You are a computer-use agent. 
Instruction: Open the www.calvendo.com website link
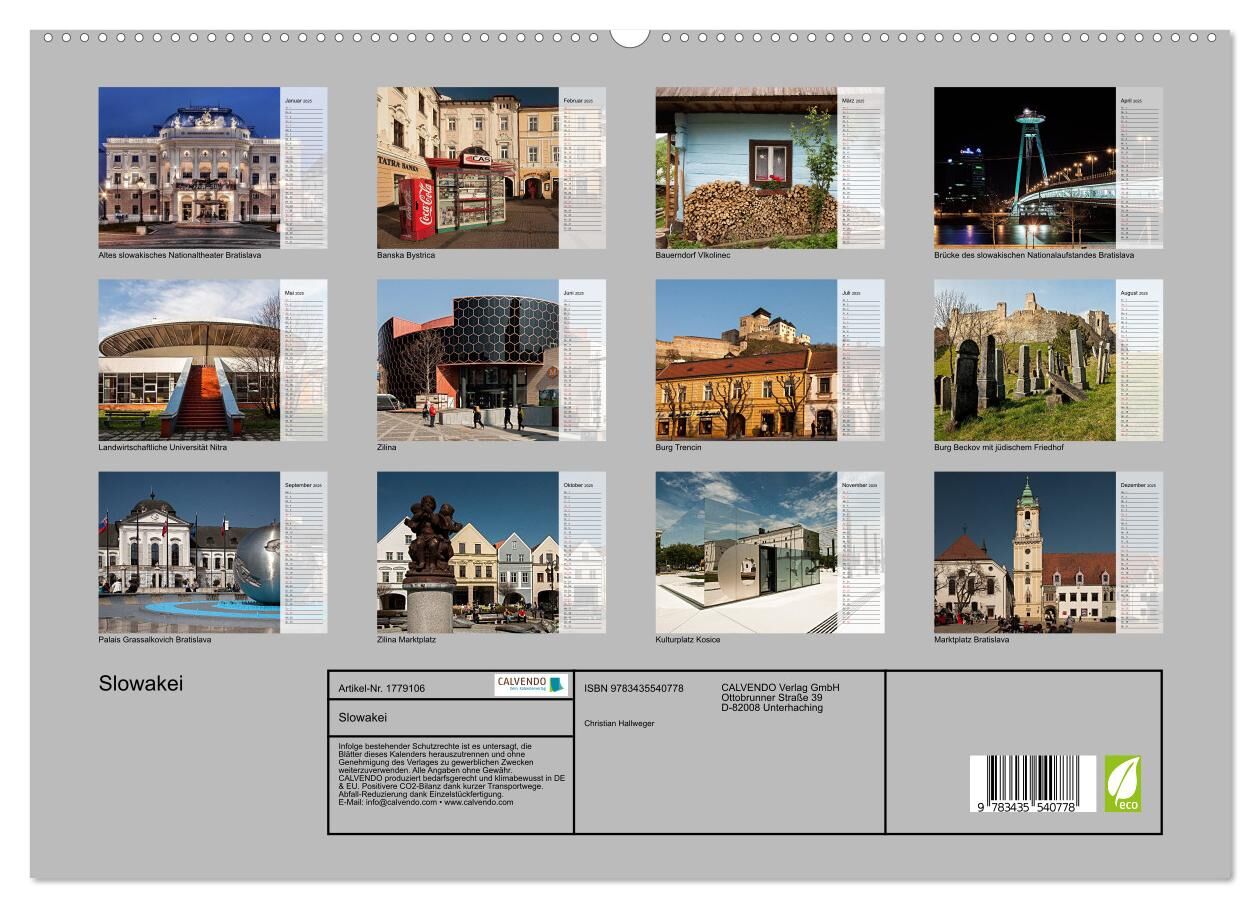click(478, 802)
